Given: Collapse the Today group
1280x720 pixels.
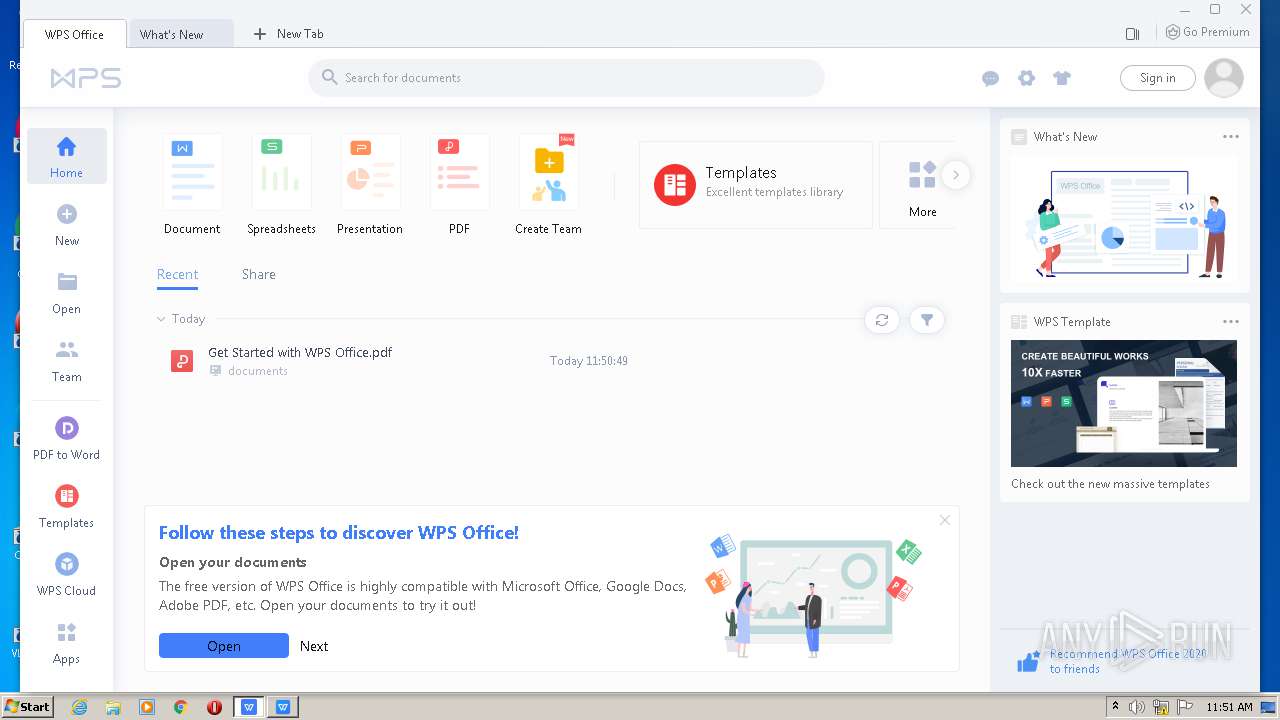Looking at the screenshot, I should [161, 319].
